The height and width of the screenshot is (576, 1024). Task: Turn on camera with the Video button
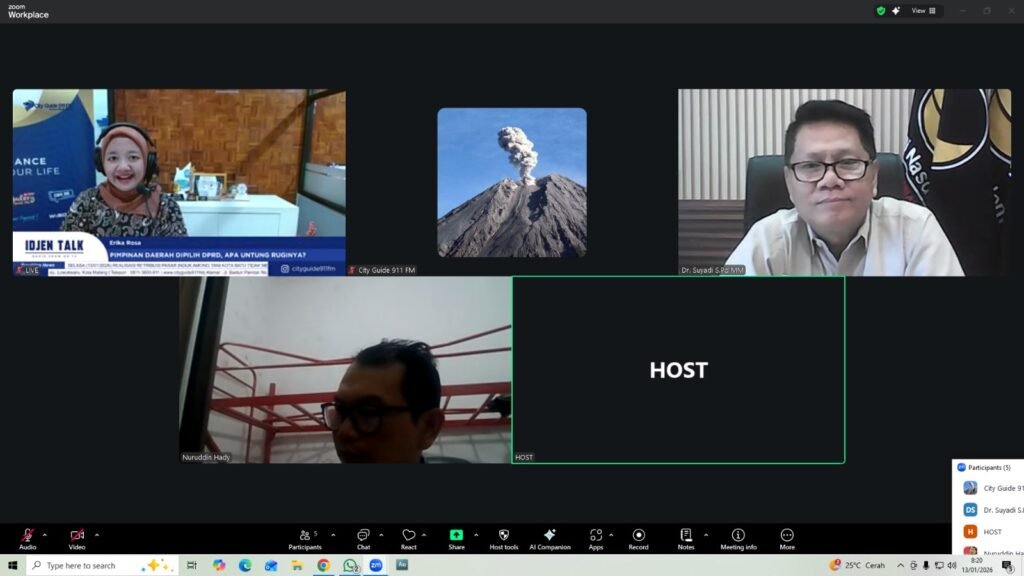[77, 536]
